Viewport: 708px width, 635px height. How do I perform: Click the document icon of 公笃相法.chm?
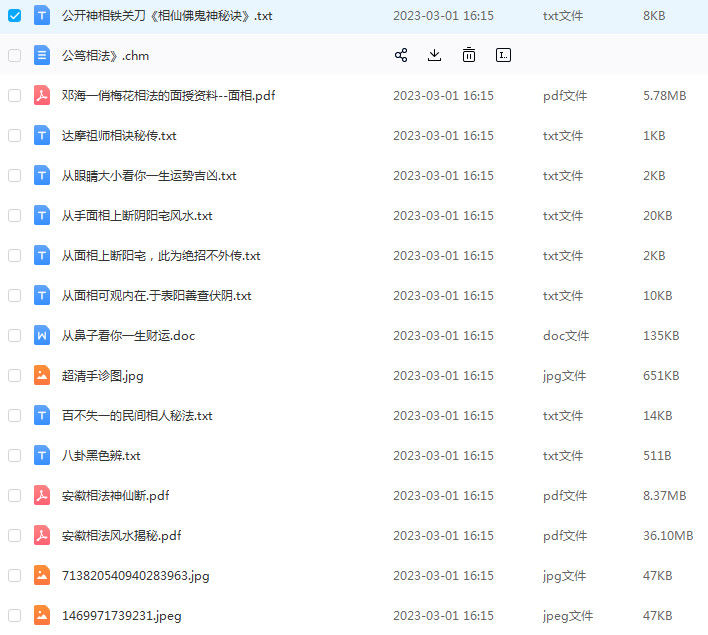(42, 56)
